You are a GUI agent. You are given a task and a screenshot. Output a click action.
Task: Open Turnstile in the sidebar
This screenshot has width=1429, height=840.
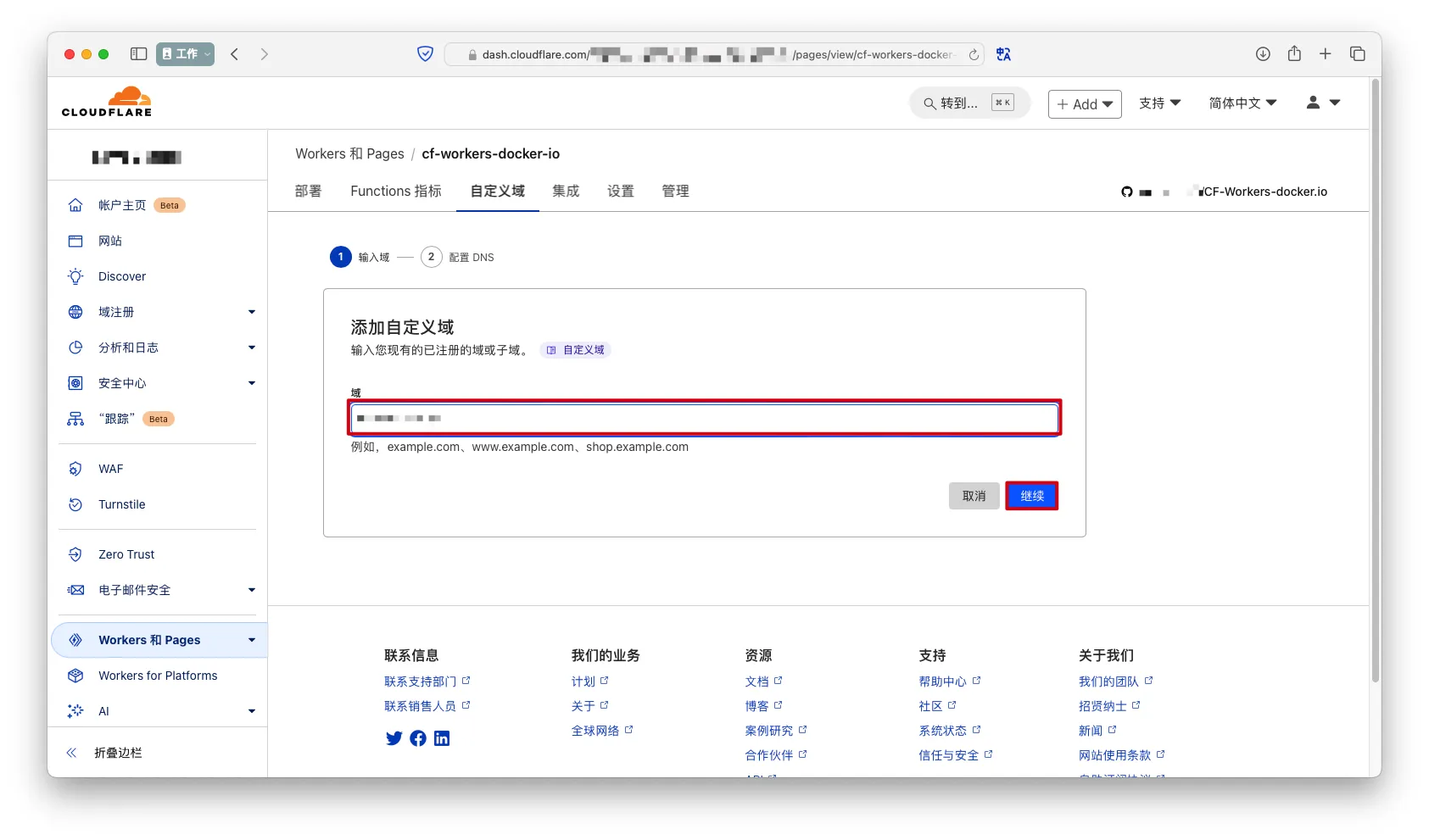coord(122,504)
